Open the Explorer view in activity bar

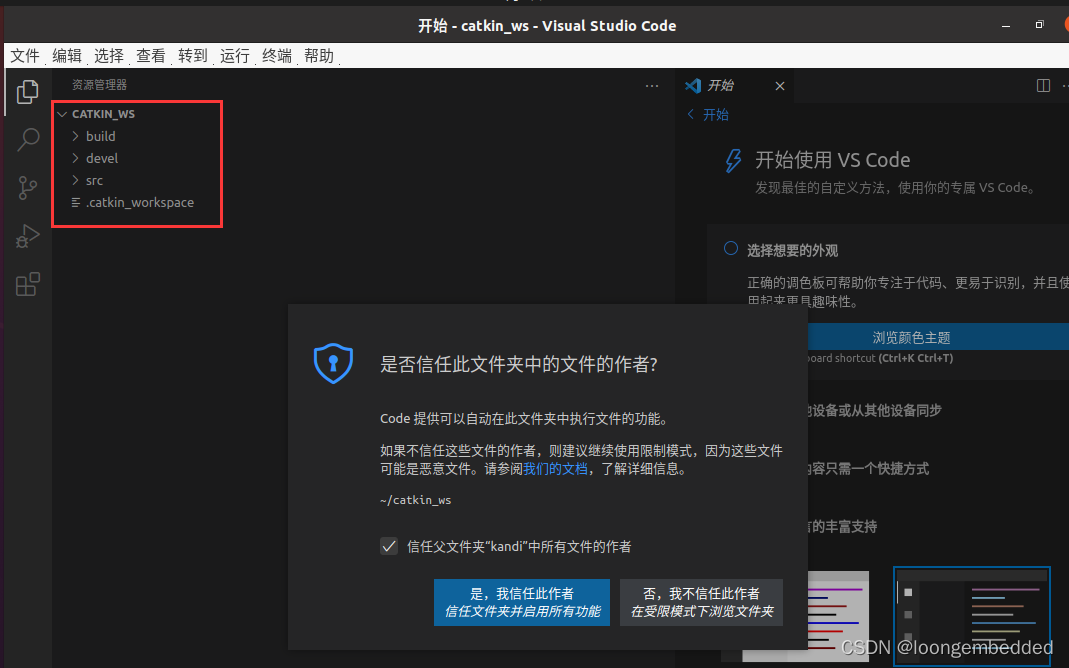(27, 92)
